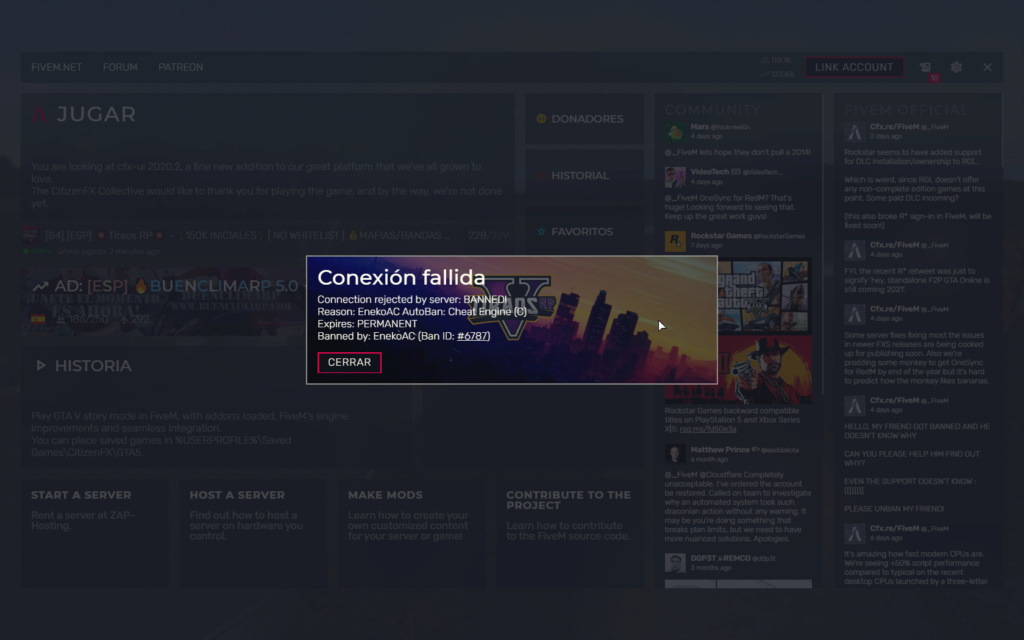Click the Mars tweet avatar
The image size is (1024, 640).
(x=675, y=131)
